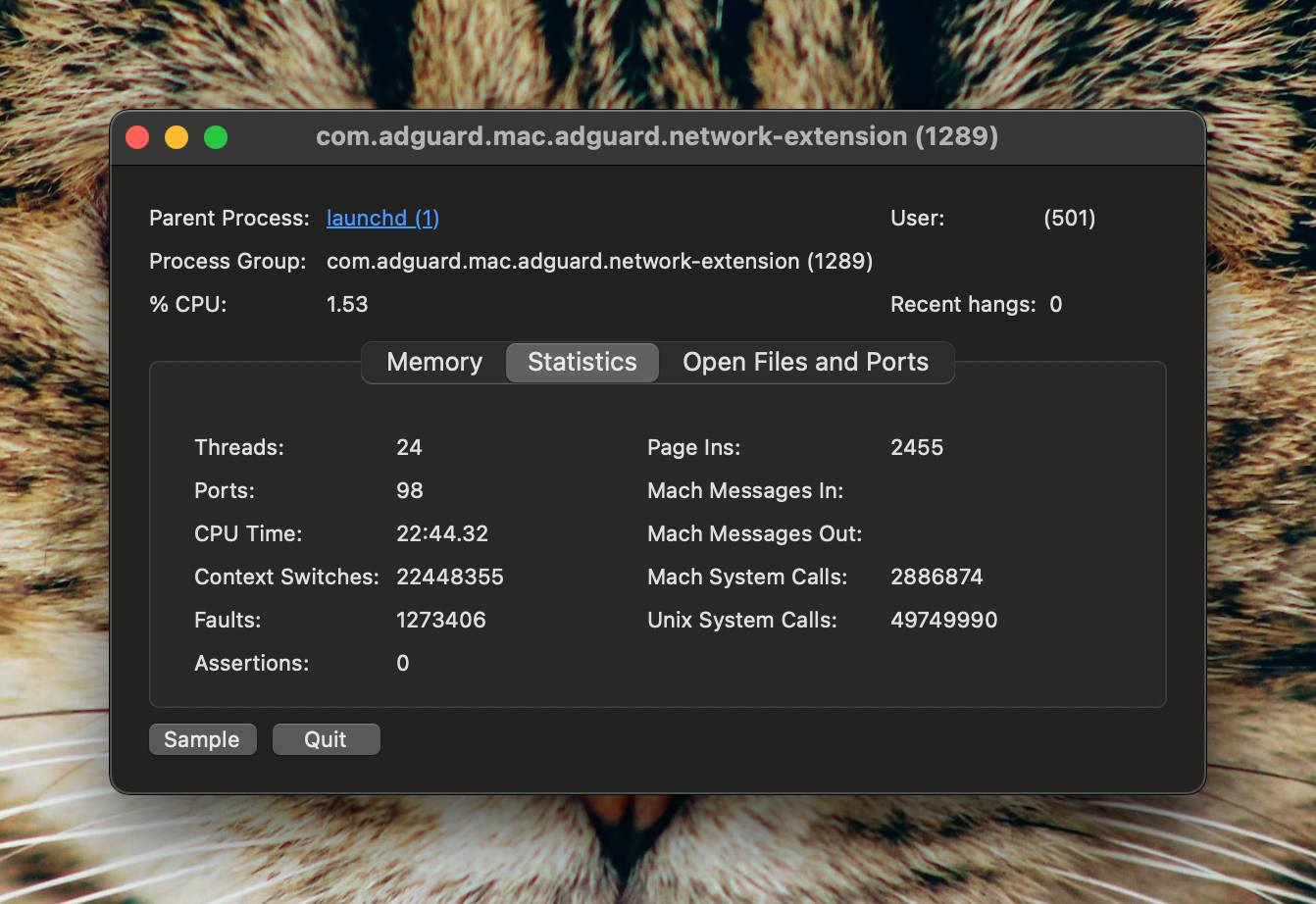The image size is (1316, 904).
Task: Click the Unix System Calls value 49749990
Action: click(943, 620)
